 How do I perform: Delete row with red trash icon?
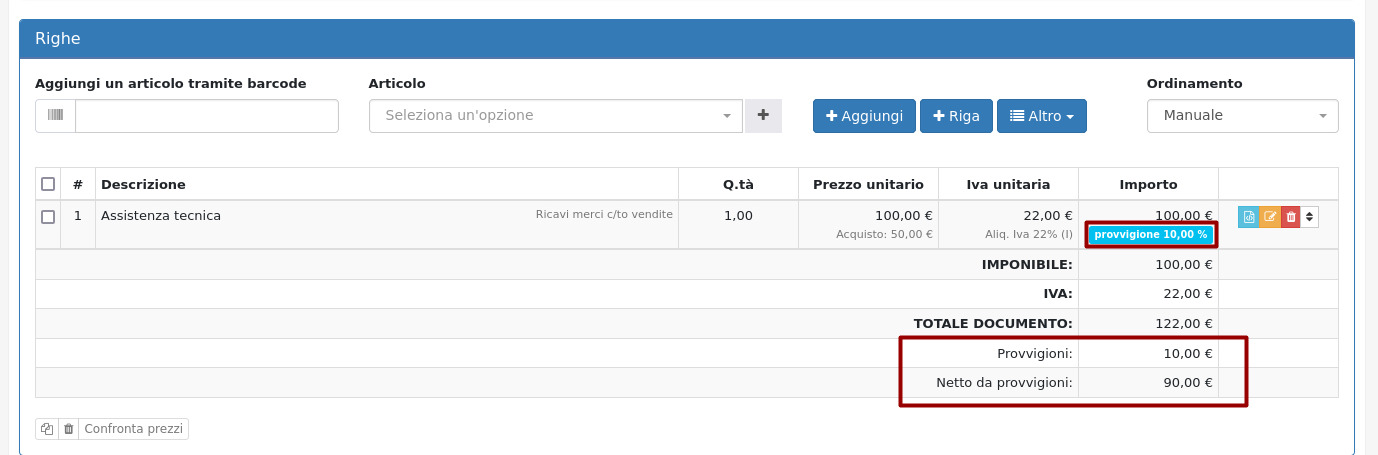(1291, 216)
